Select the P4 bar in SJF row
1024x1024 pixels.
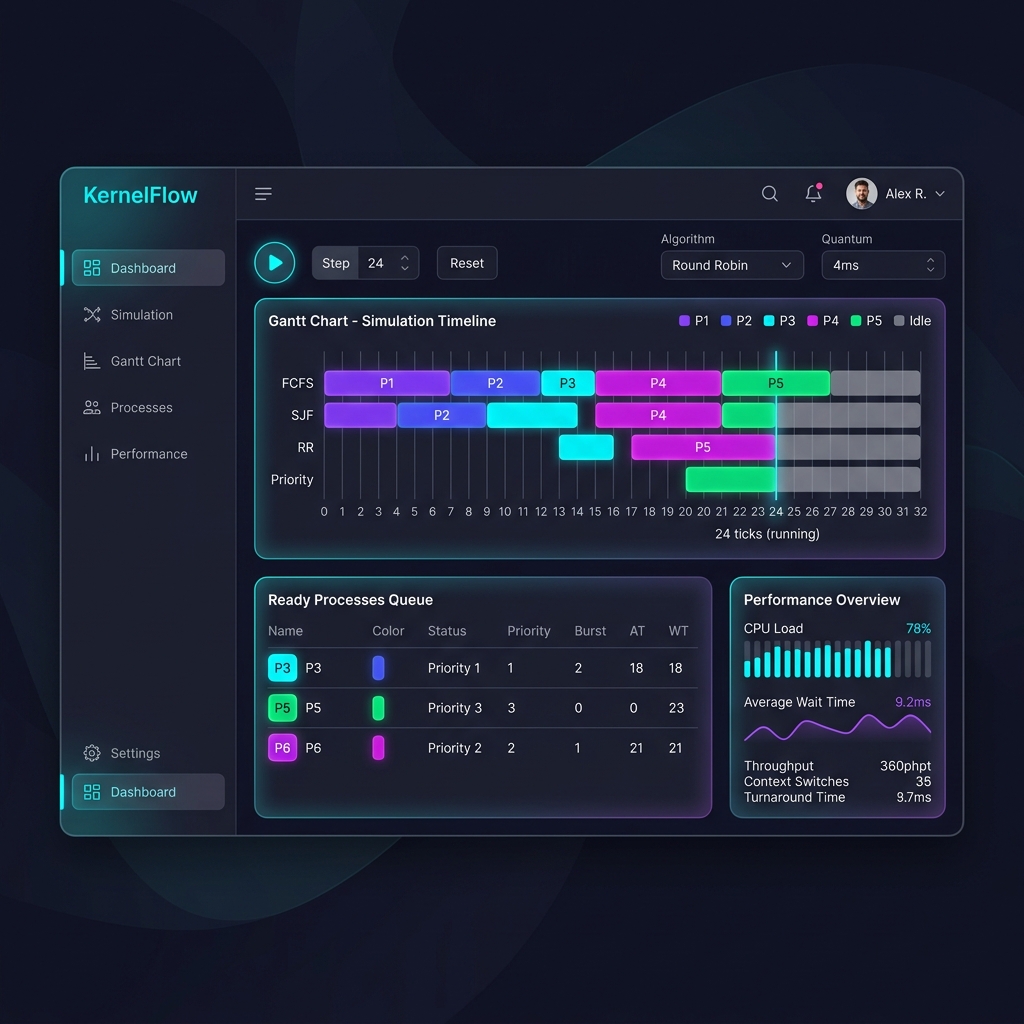[658, 415]
